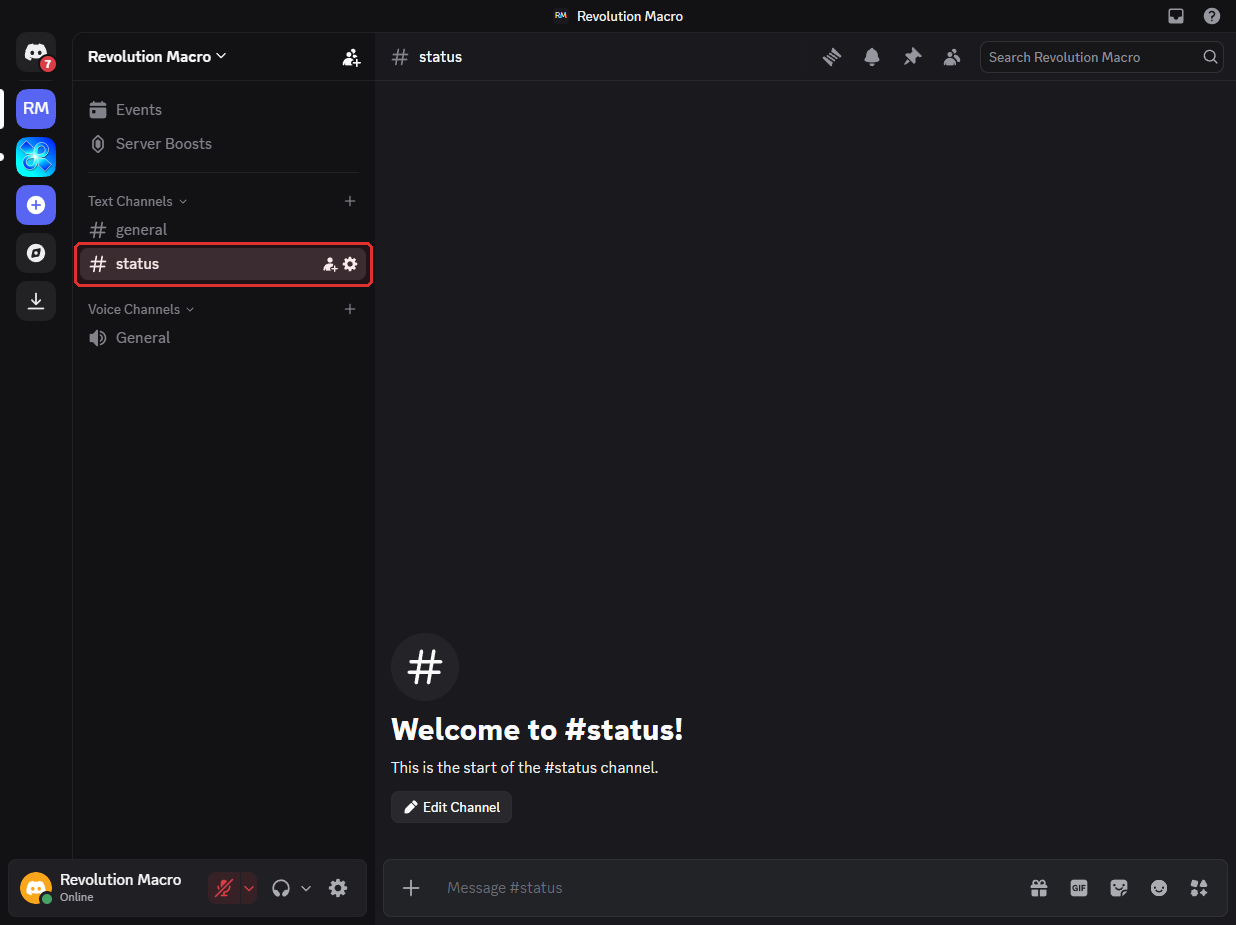Click the Welcome to #status! heading
The height and width of the screenshot is (925, 1236).
point(537,730)
